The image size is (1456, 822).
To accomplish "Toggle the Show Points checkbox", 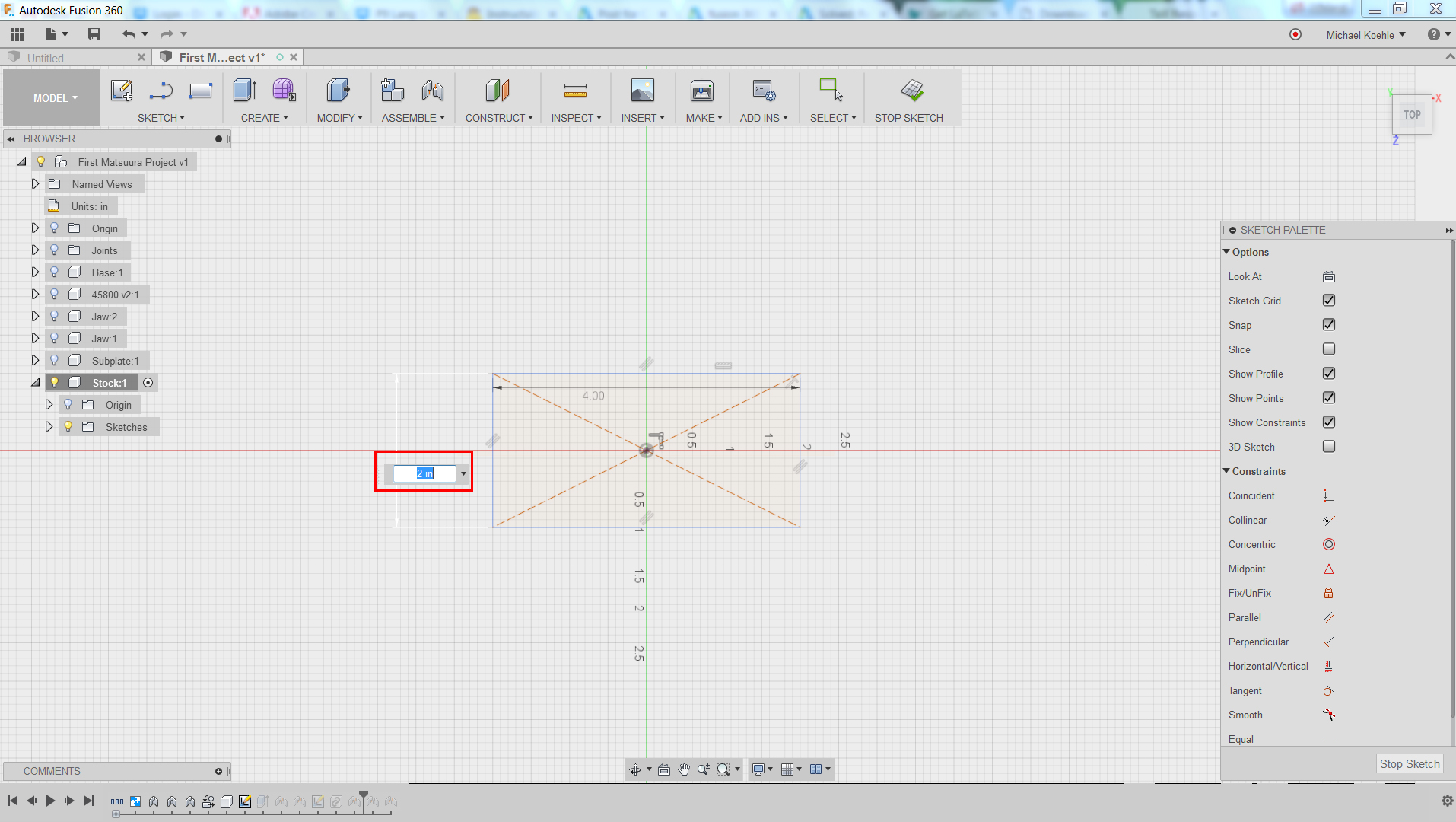I will pos(1329,398).
